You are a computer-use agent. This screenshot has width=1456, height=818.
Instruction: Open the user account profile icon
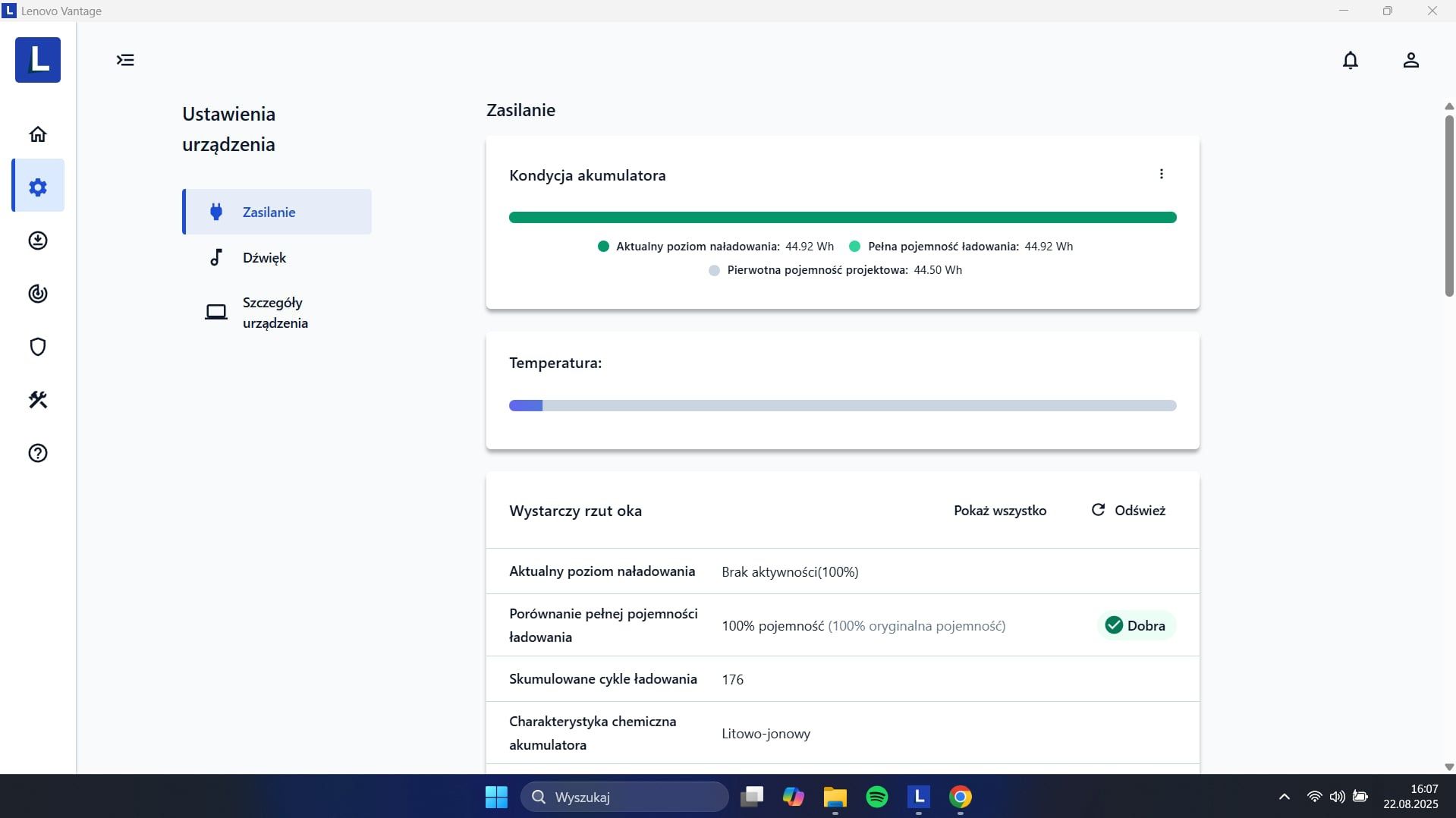pos(1410,60)
